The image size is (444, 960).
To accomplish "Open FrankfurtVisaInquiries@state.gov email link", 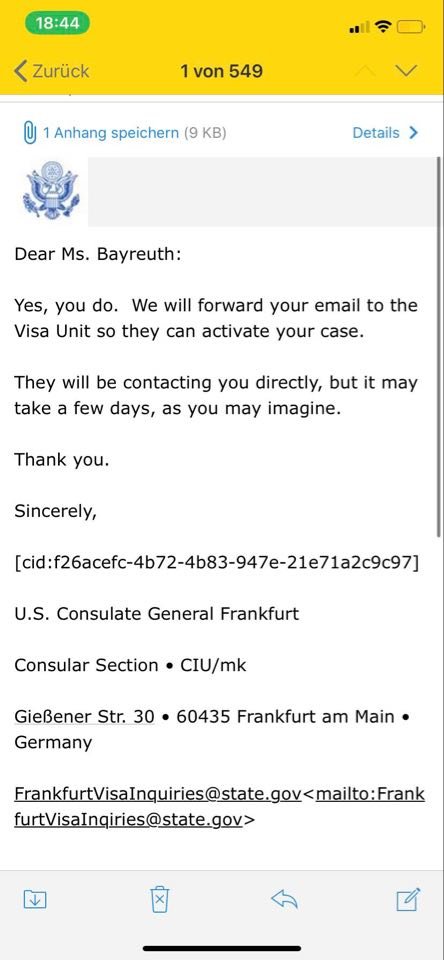I will tap(157, 794).
